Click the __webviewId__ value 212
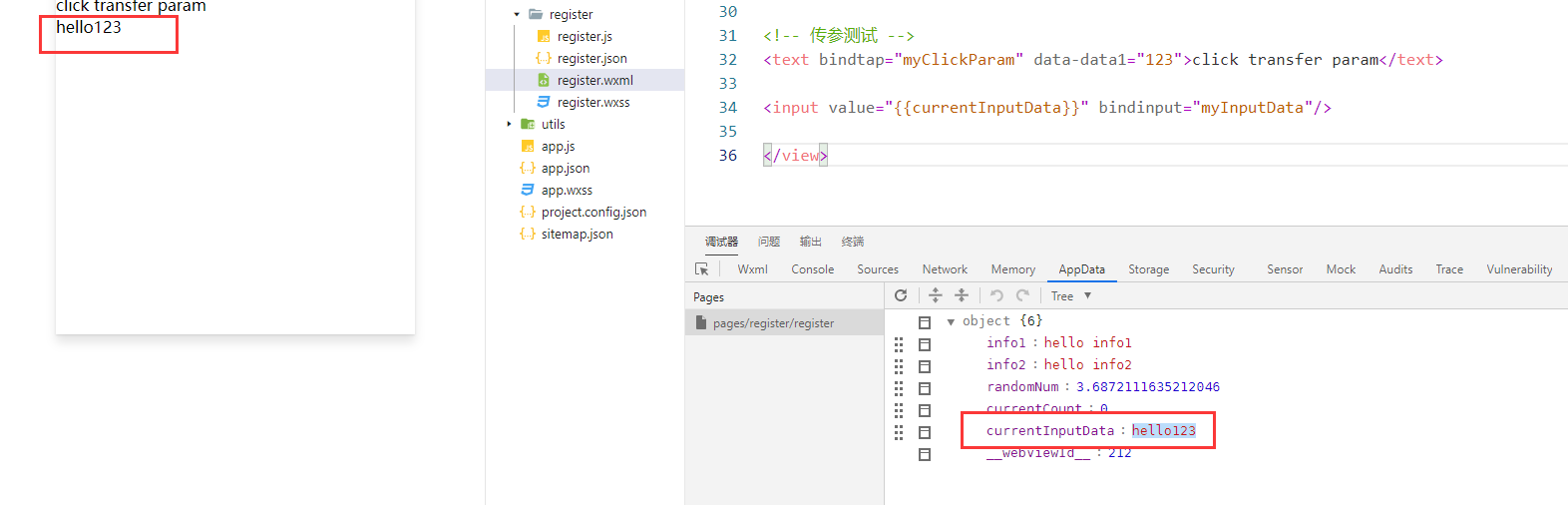The width and height of the screenshot is (1568, 505). 1120,453
